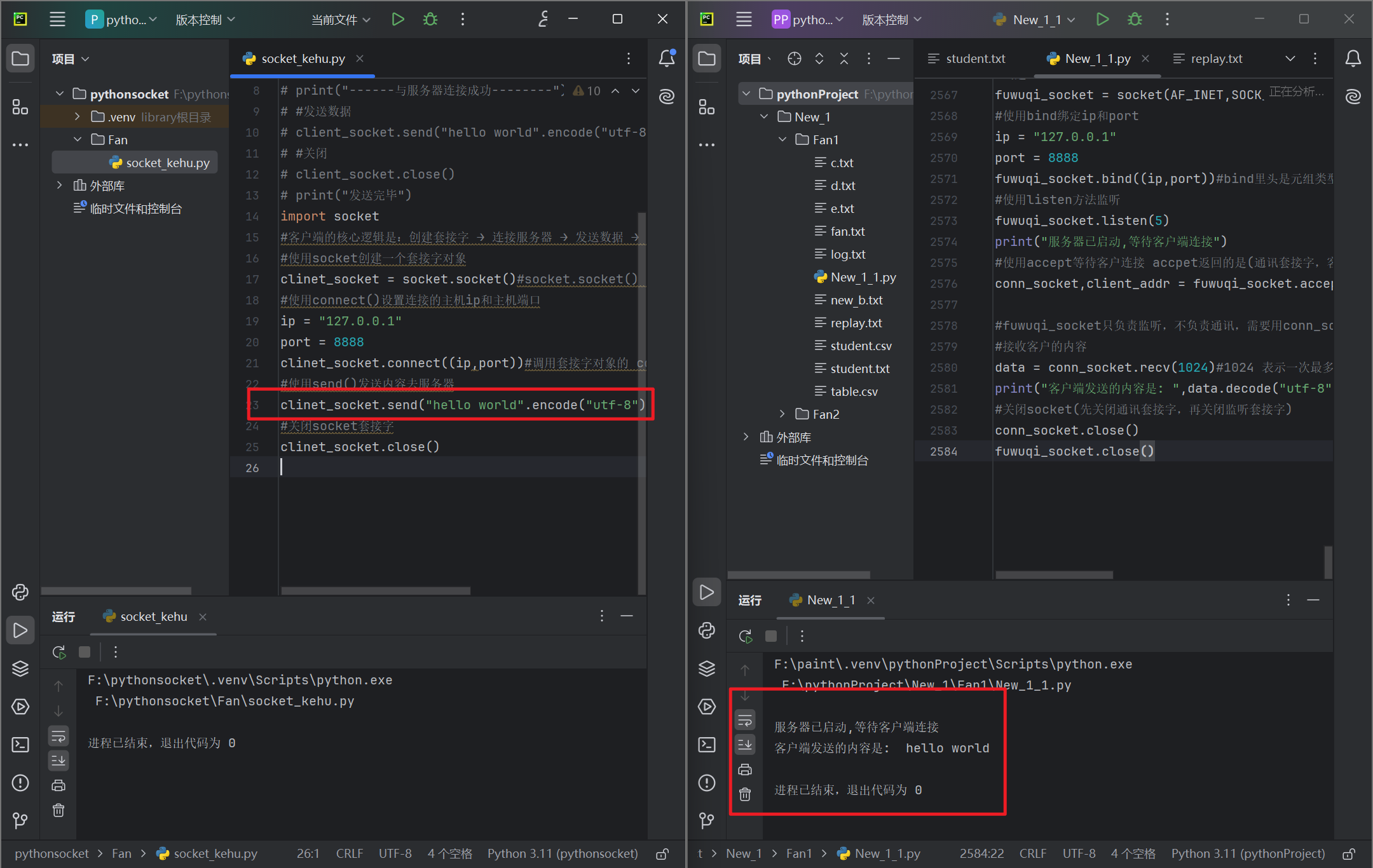Clear output with trash icon in right console
This screenshot has width=1373, height=868.
pyautogui.click(x=745, y=794)
